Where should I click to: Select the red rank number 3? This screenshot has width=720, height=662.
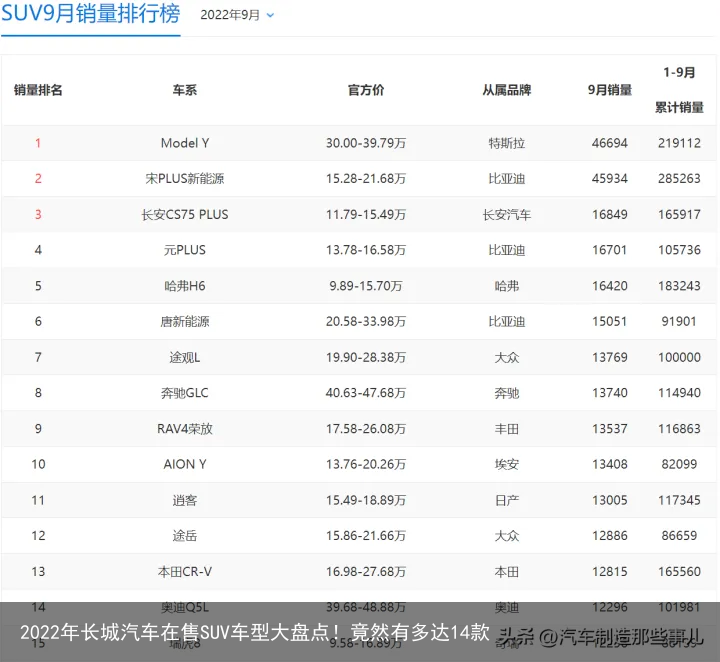pyautogui.click(x=38, y=214)
